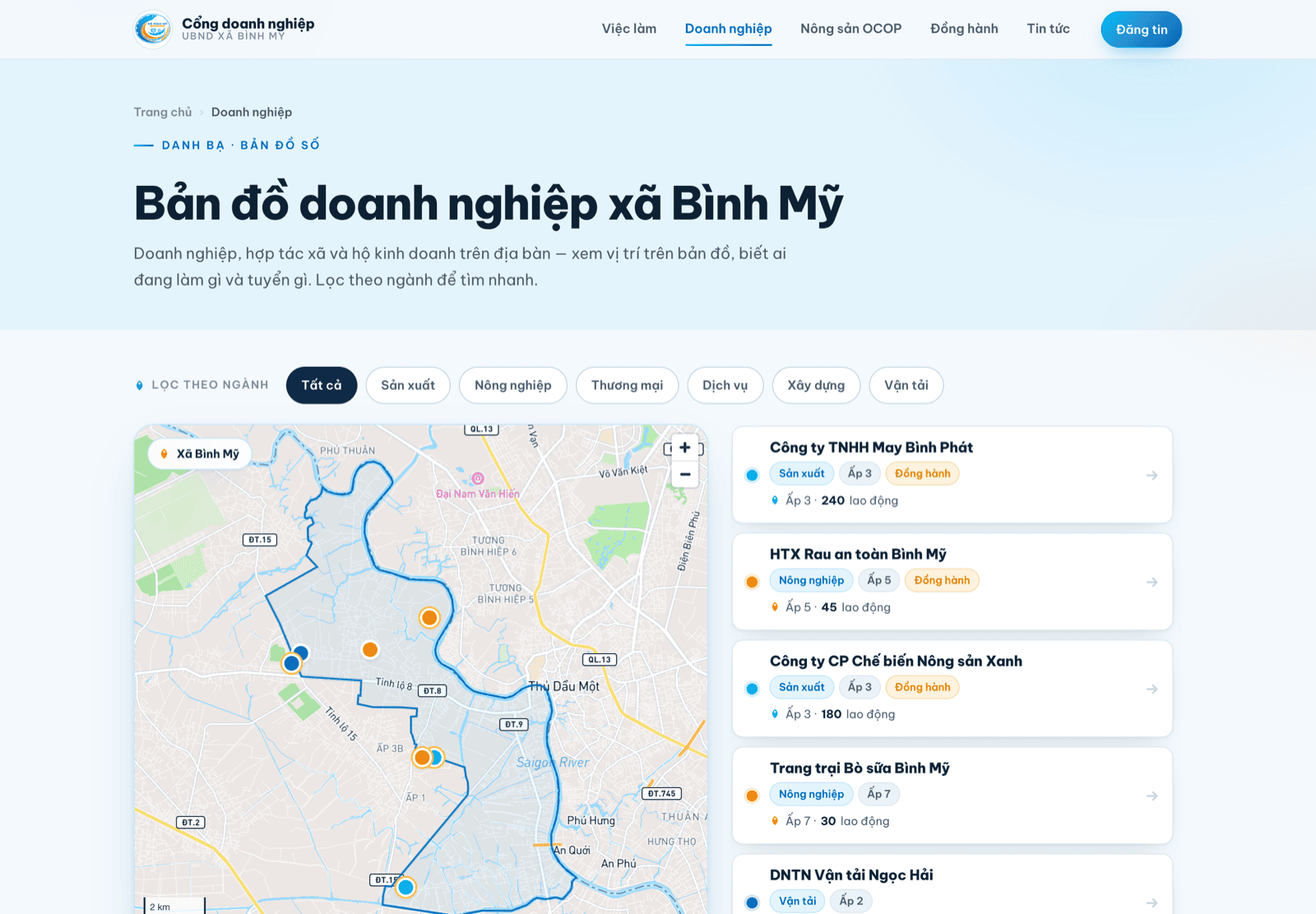This screenshot has width=1316, height=914.
Task: Filter businesses by Thương mại
Action: (627, 385)
